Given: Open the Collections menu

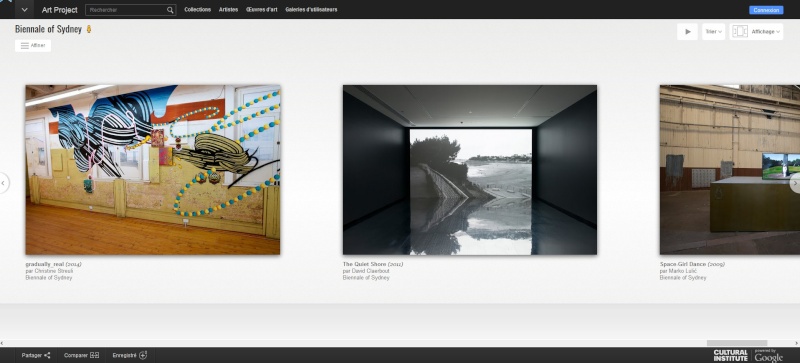Looking at the screenshot, I should [x=197, y=10].
